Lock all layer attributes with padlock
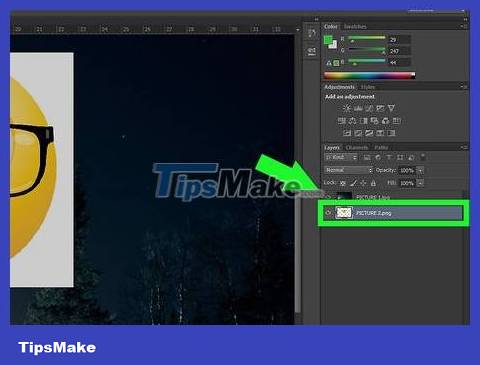480x365 pixels. pos(373,183)
